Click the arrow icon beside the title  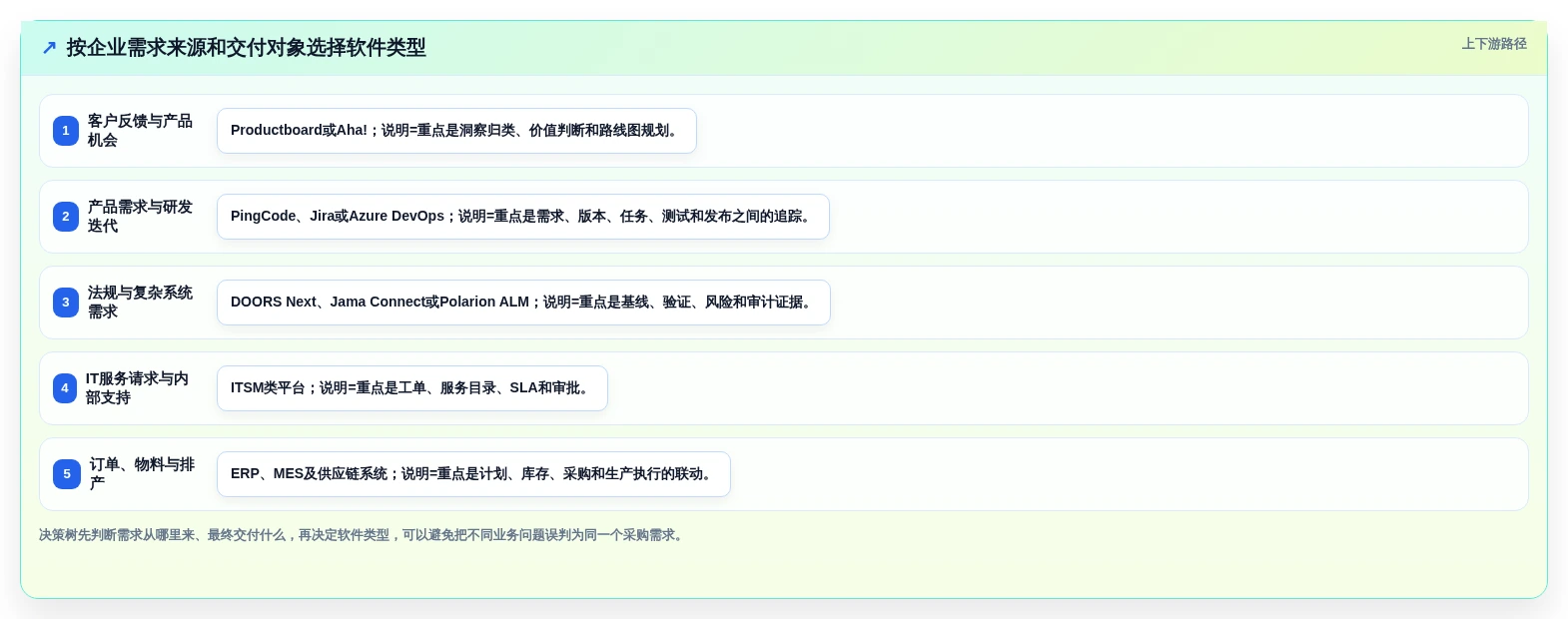coord(49,48)
